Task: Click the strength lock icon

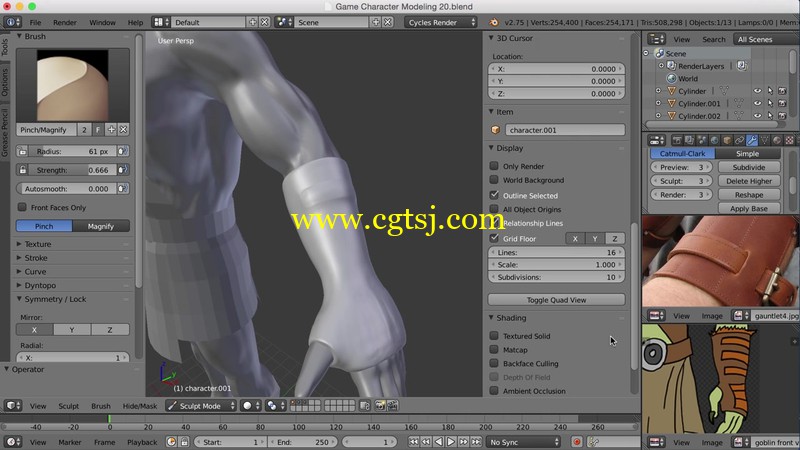Action: click(22, 170)
